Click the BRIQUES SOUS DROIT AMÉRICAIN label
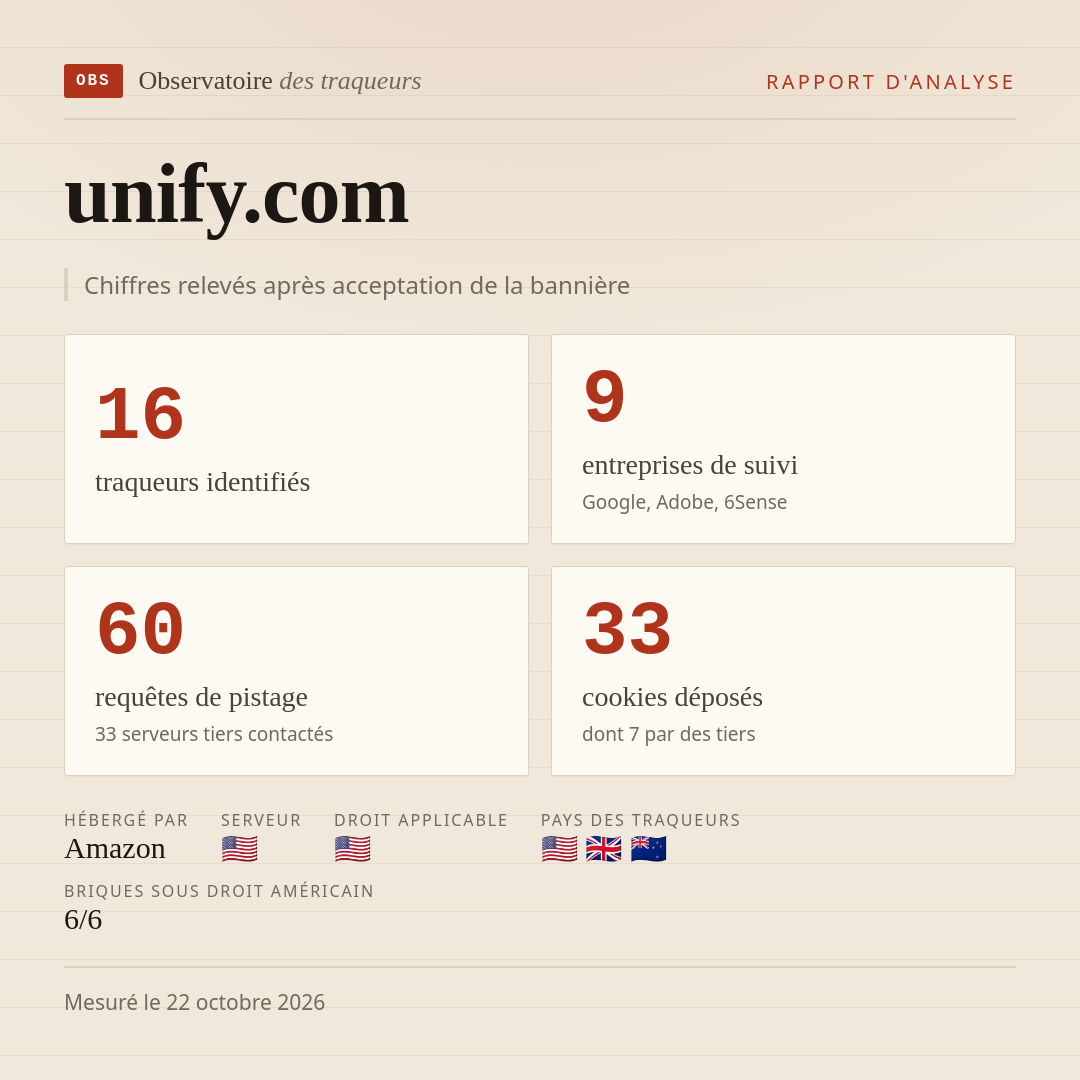This screenshot has height=1080, width=1080. [x=219, y=891]
